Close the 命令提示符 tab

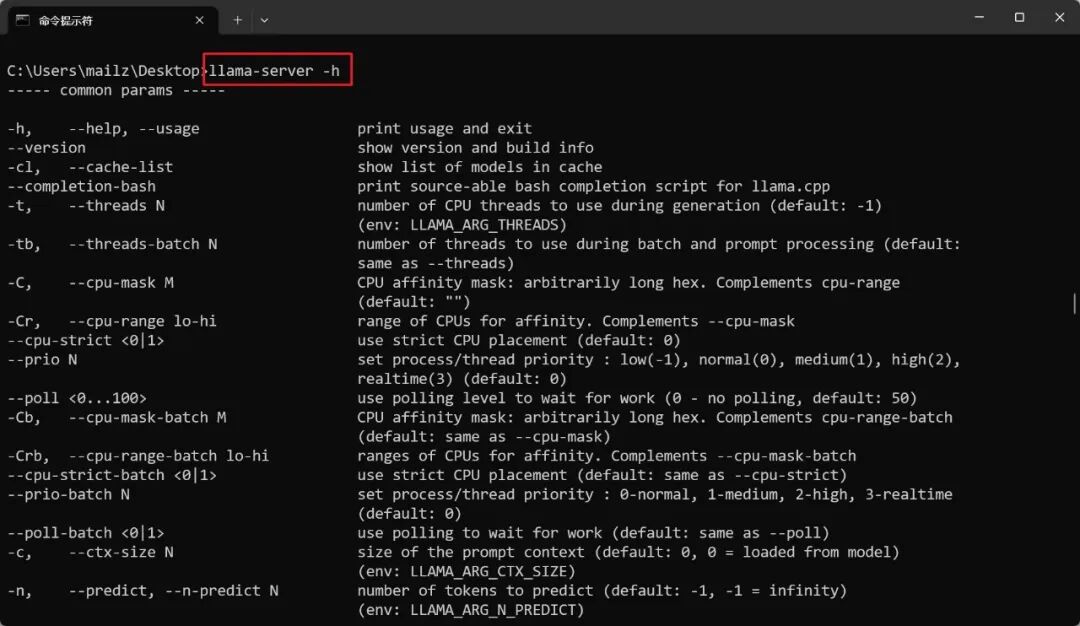coord(199,20)
